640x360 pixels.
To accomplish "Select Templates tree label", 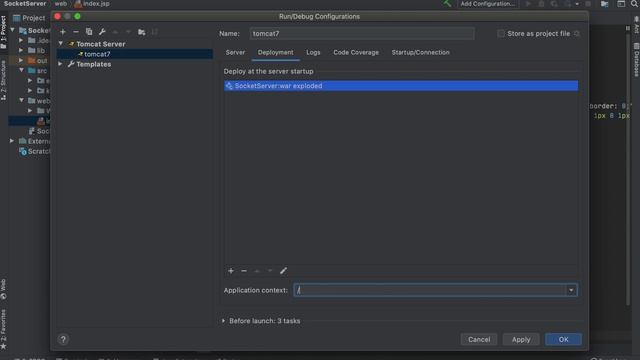I will 93,64.
